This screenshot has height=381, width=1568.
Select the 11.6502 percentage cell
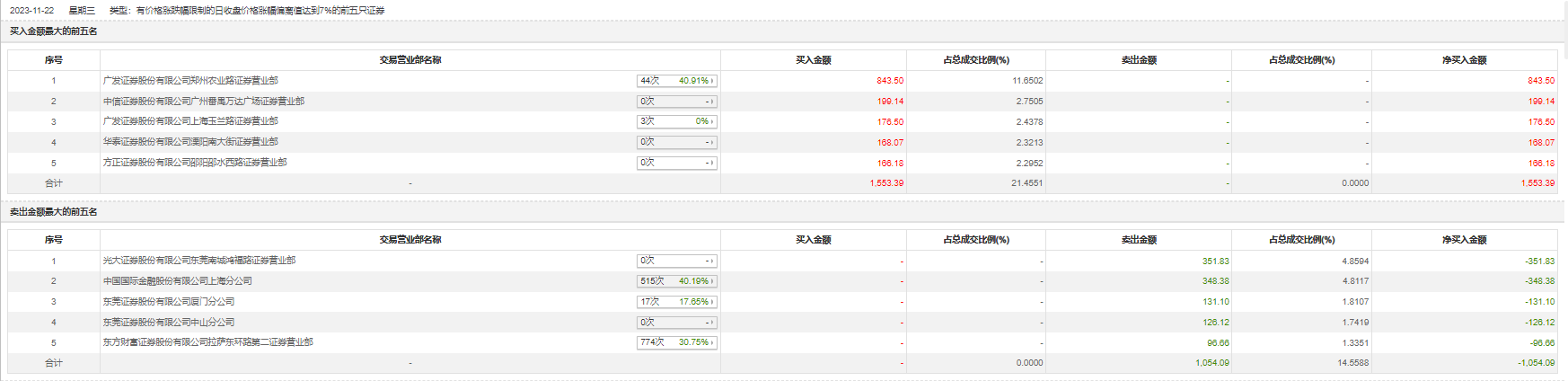[1027, 81]
